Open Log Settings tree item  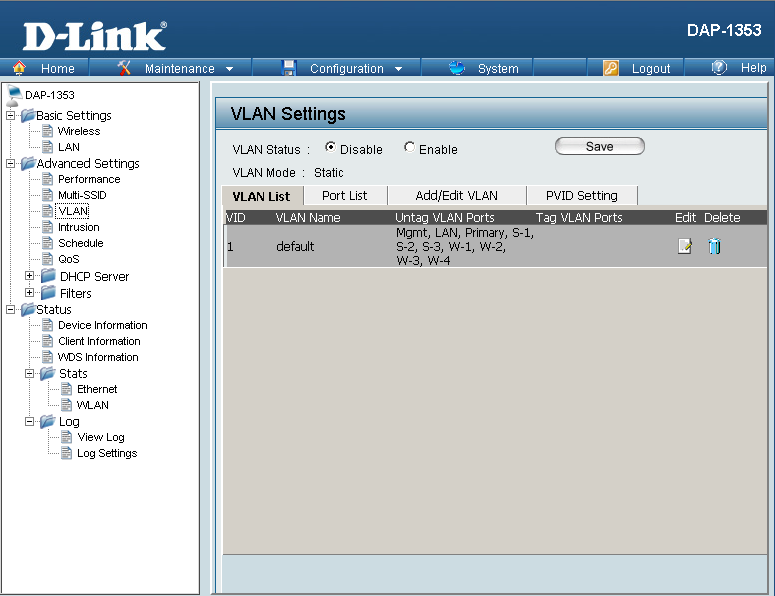pyautogui.click(x=107, y=453)
